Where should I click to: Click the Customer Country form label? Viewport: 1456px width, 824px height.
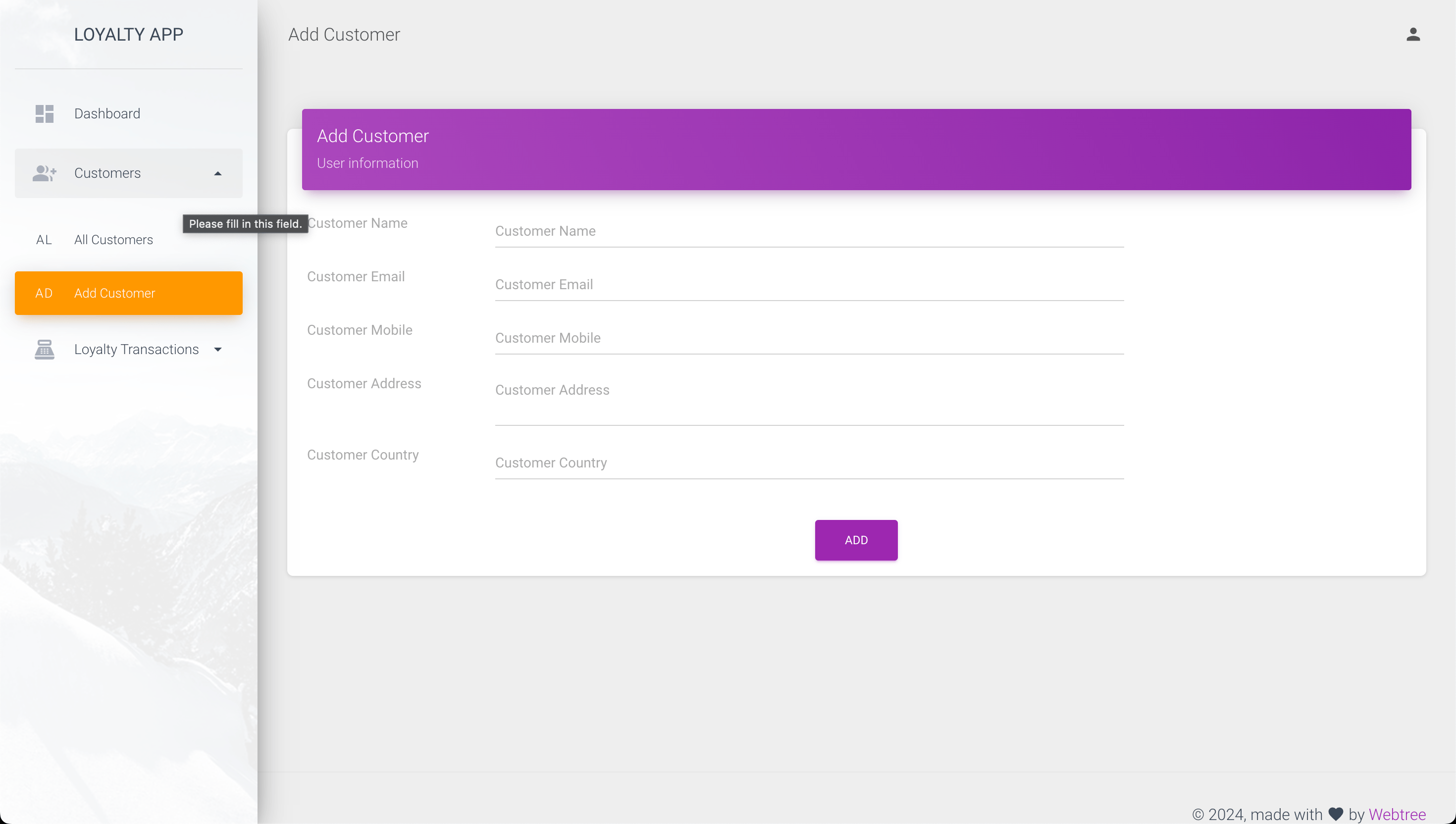tap(363, 455)
